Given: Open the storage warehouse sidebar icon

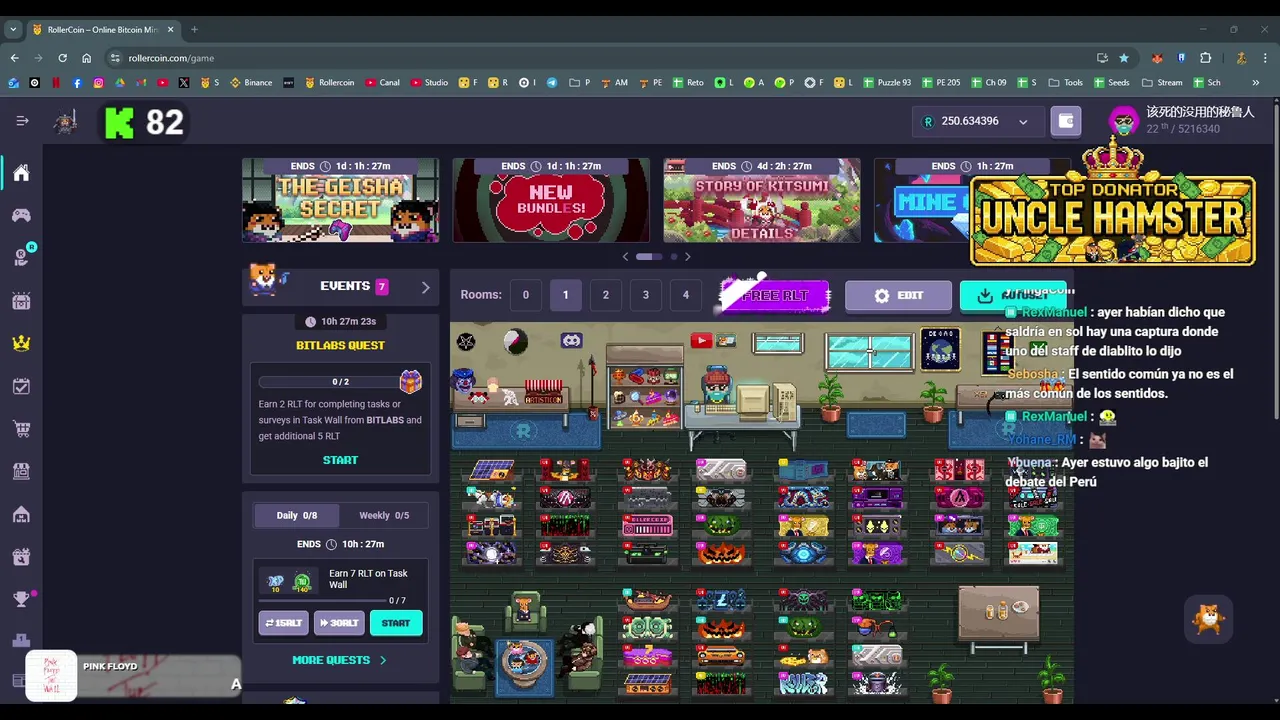Looking at the screenshot, I should coord(21,514).
